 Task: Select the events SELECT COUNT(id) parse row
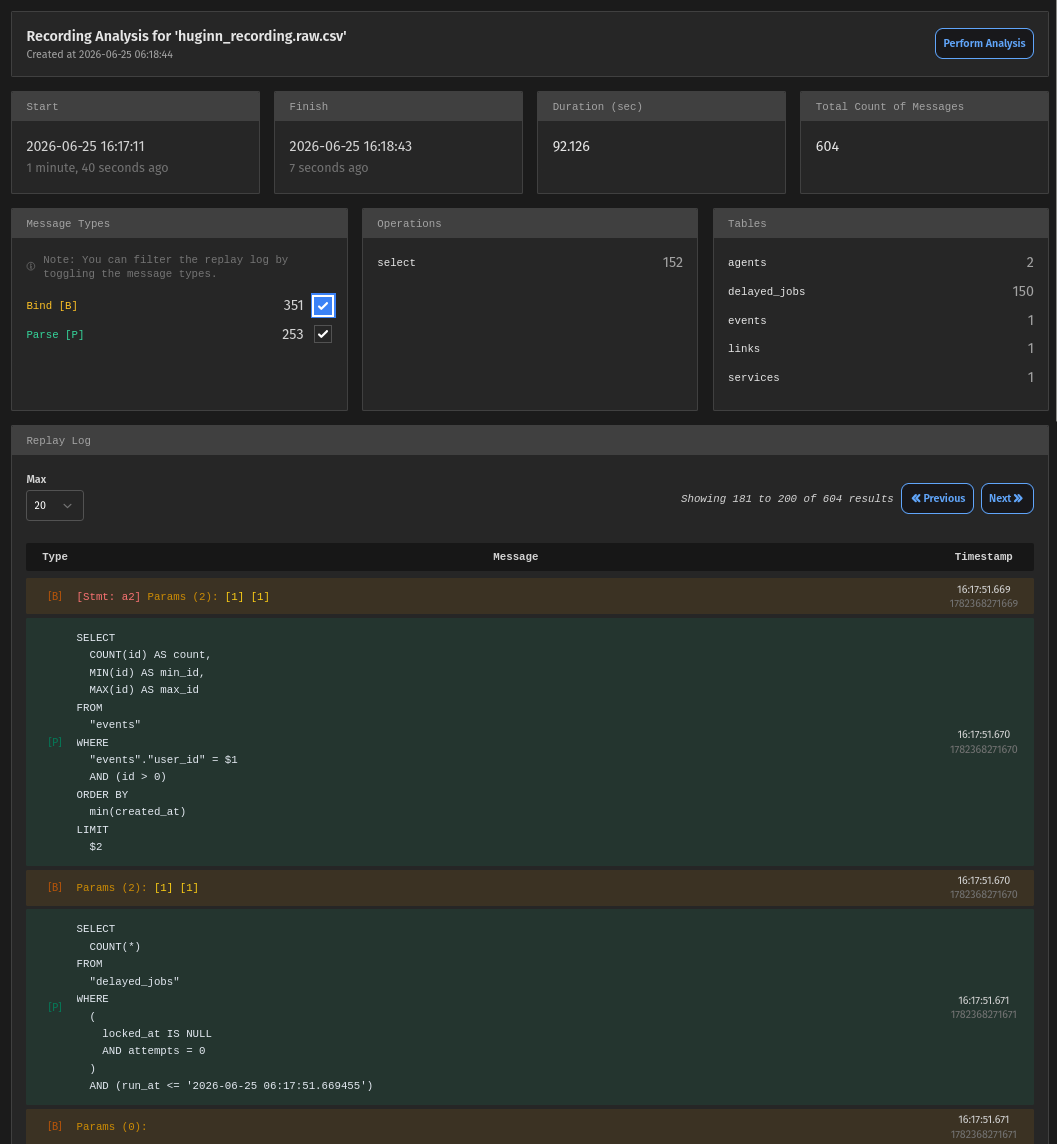tap(530, 742)
